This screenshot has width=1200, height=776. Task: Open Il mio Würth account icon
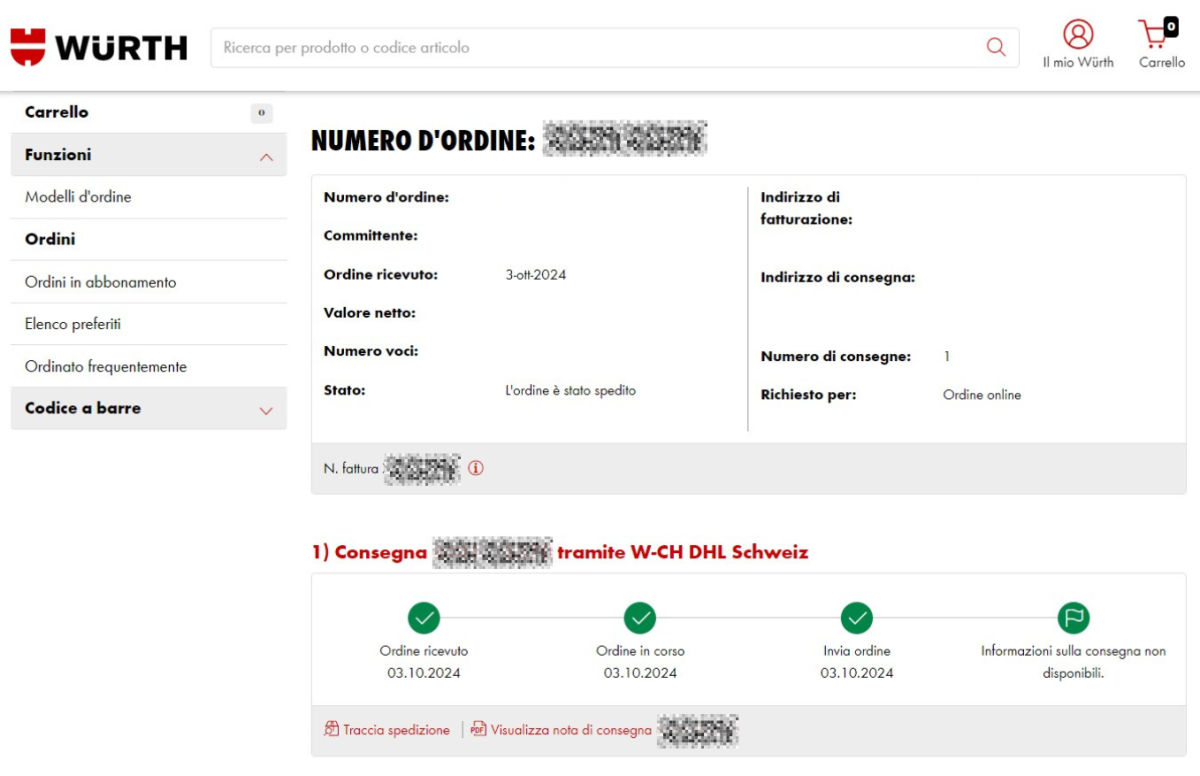click(x=1078, y=34)
